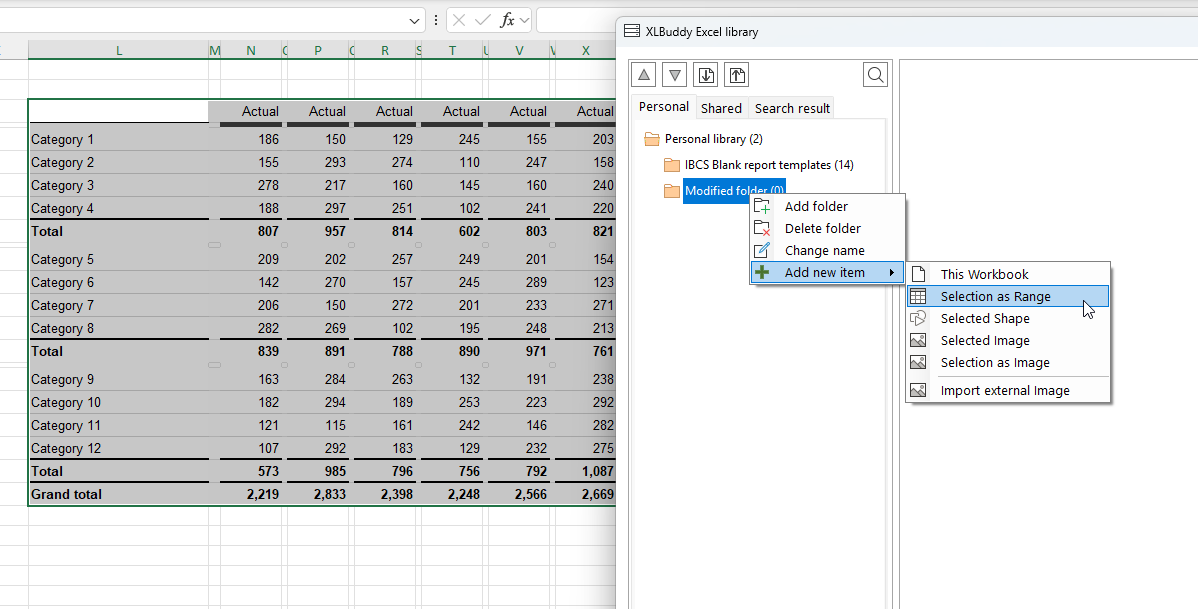Expand the Name Box dropdown arrow

(x=415, y=20)
